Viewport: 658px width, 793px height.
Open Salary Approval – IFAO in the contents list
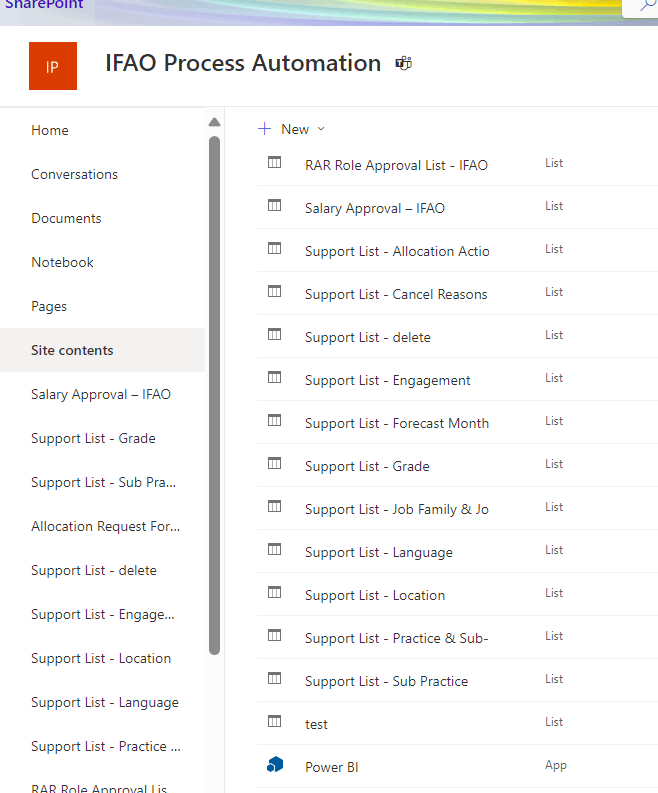coord(375,208)
